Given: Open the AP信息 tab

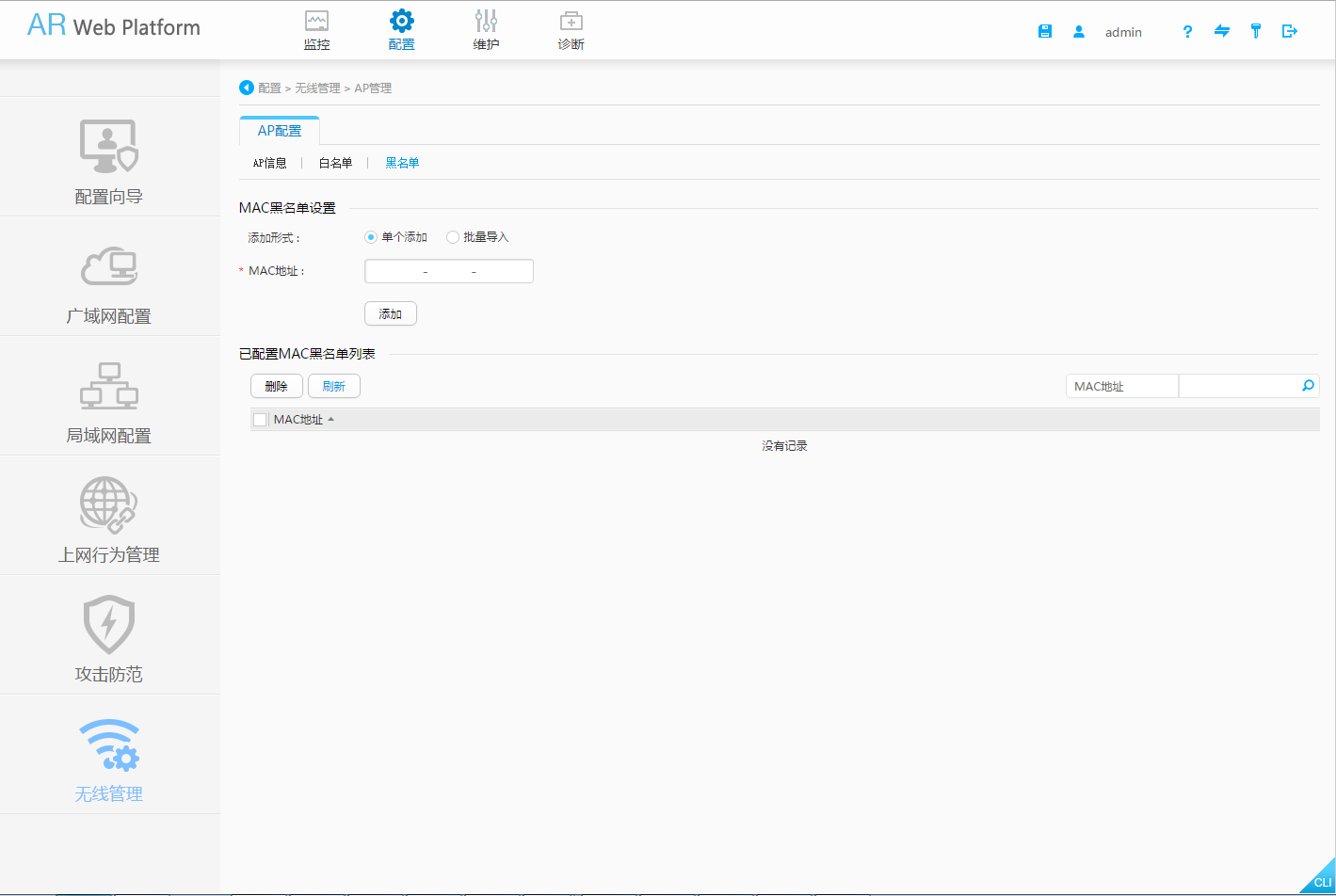Looking at the screenshot, I should tap(271, 162).
